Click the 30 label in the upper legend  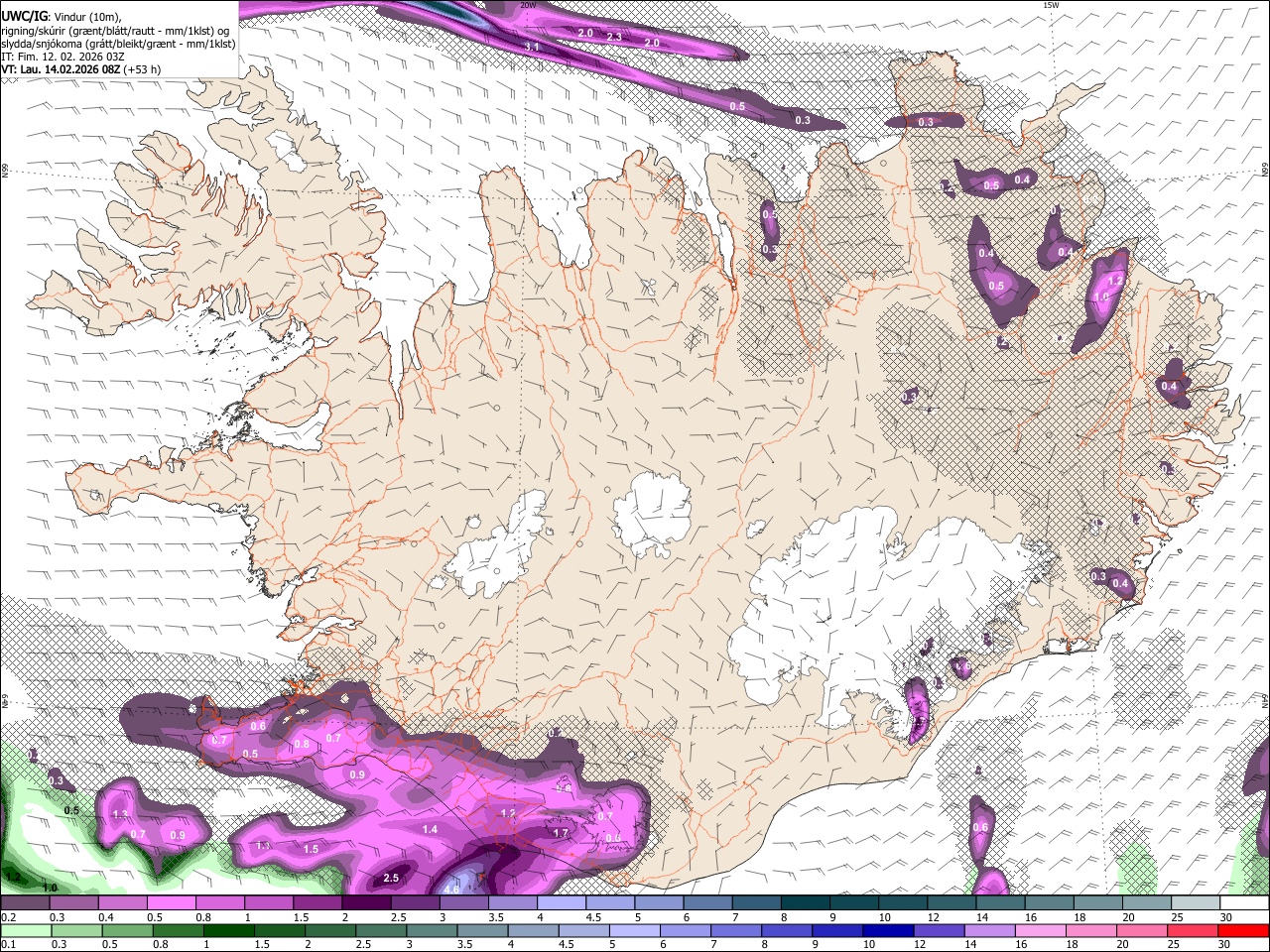tap(1227, 917)
